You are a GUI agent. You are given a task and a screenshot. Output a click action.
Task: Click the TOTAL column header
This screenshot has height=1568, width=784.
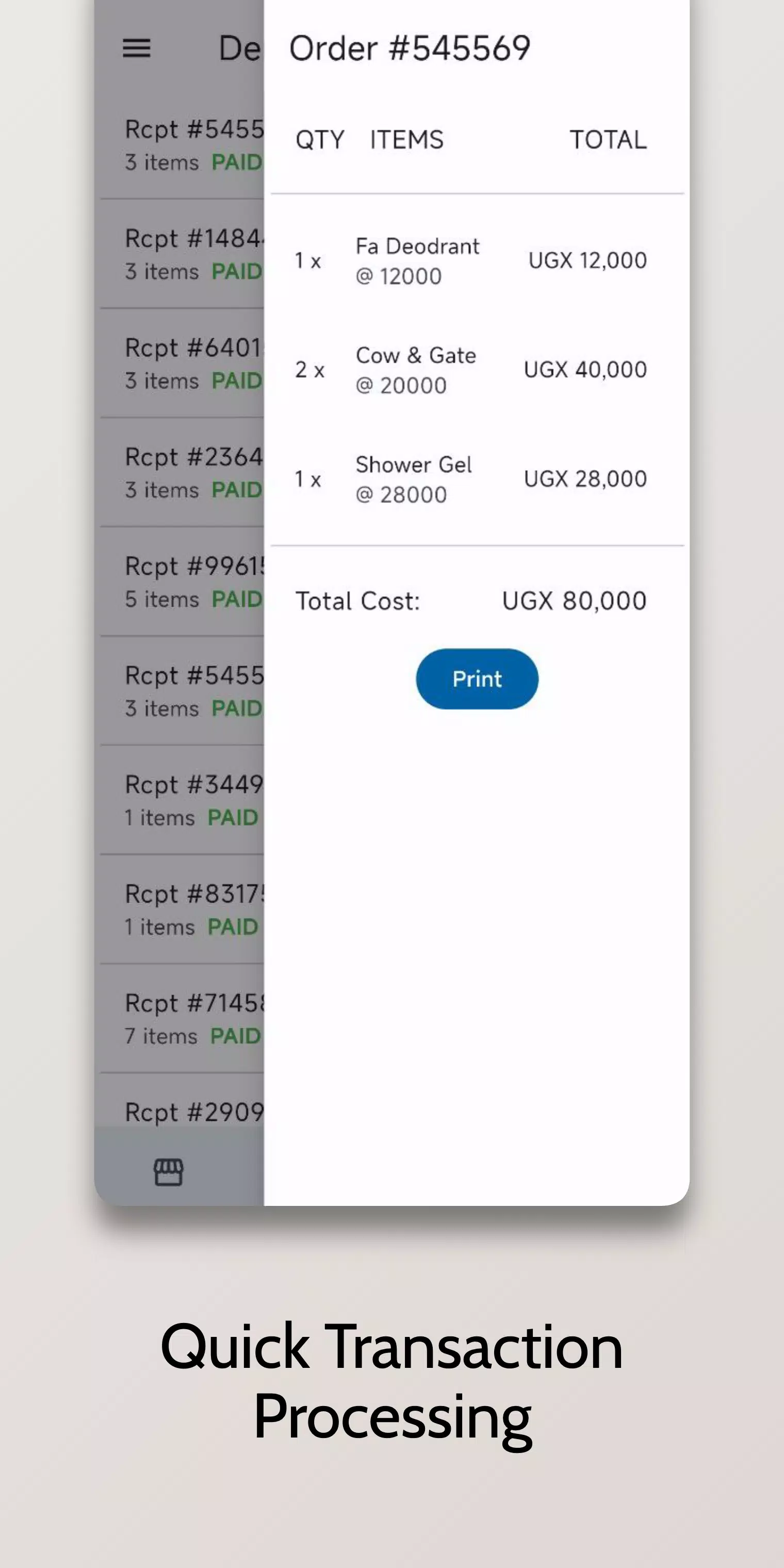coord(608,140)
